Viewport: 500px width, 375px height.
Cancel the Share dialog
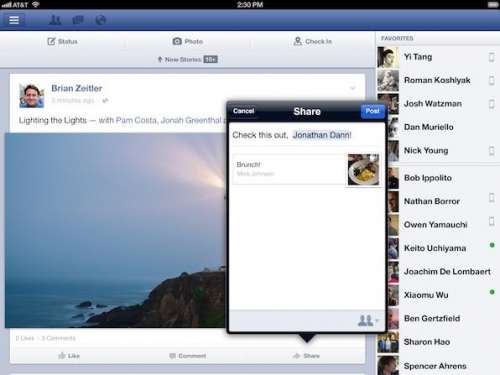tap(244, 111)
